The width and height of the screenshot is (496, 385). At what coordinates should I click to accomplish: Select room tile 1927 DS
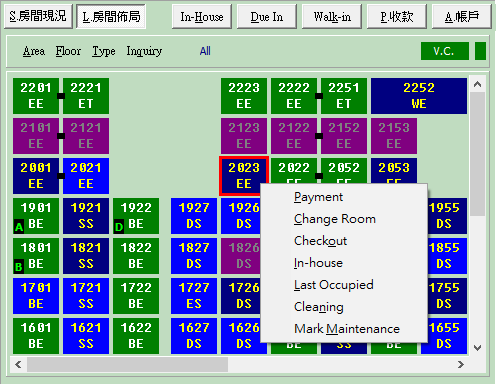pyautogui.click(x=194, y=216)
